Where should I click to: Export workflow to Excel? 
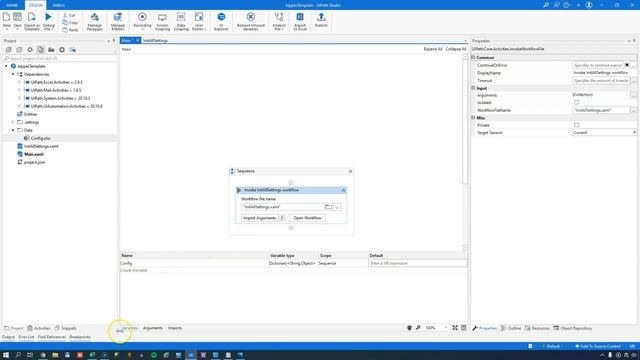coord(300,21)
